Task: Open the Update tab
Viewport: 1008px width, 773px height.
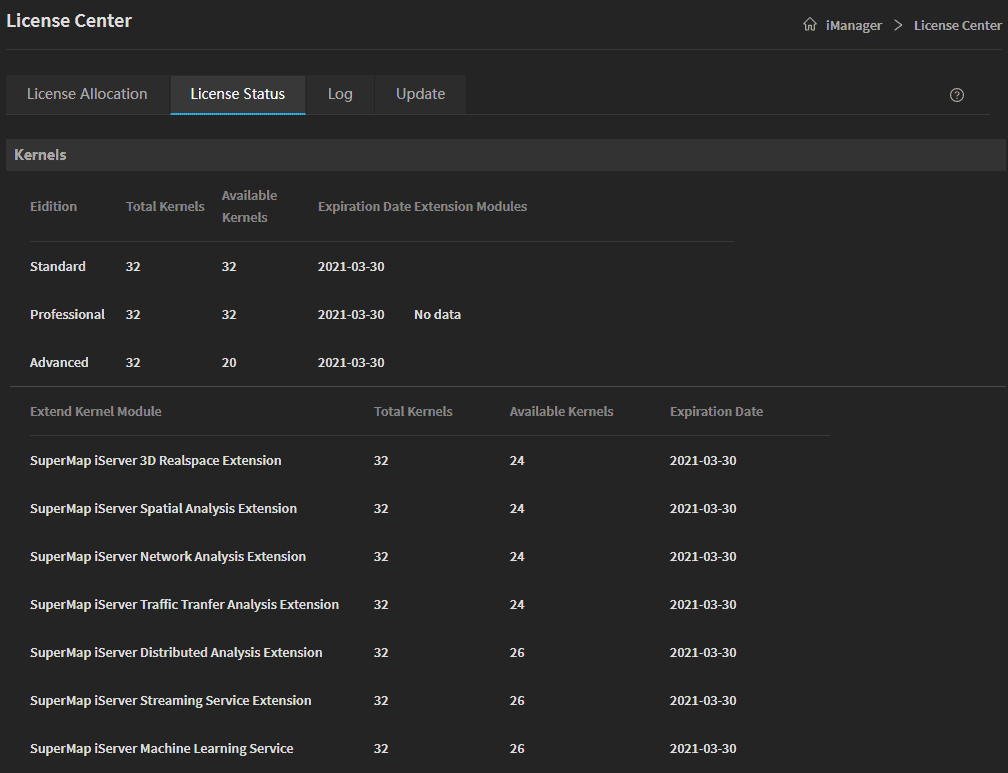Action: tap(420, 94)
